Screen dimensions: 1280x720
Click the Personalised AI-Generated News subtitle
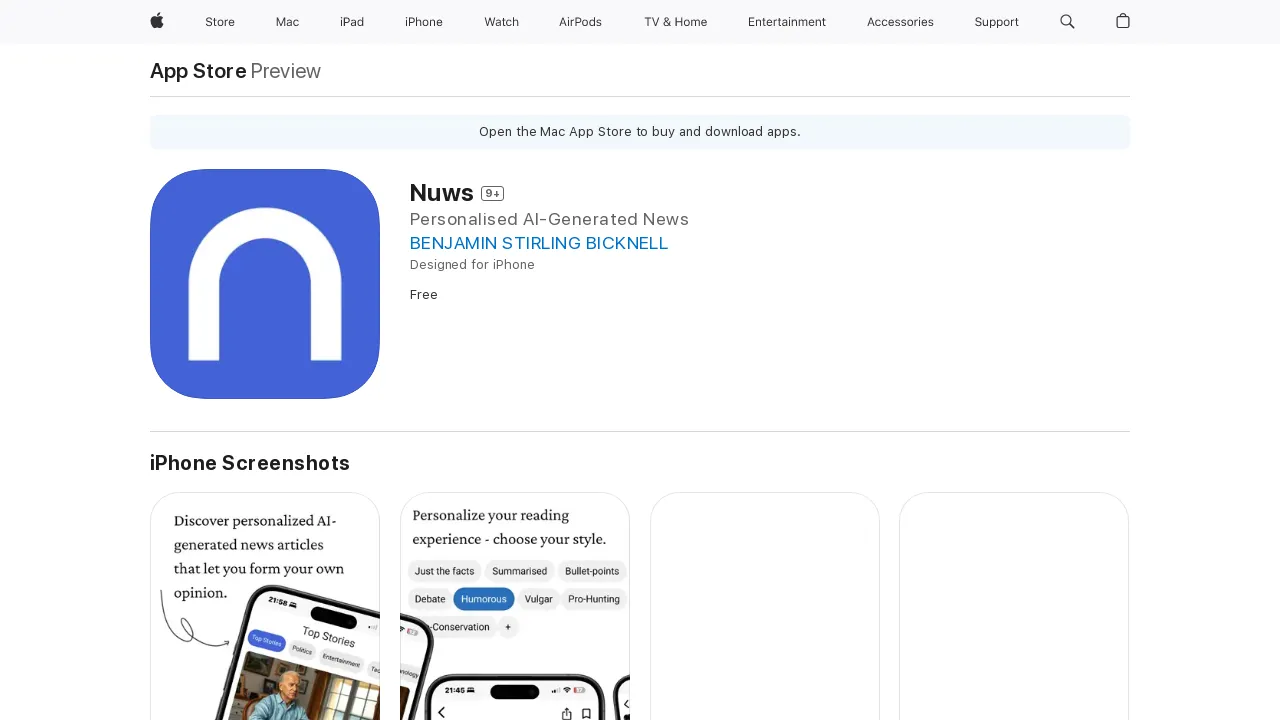coord(549,219)
